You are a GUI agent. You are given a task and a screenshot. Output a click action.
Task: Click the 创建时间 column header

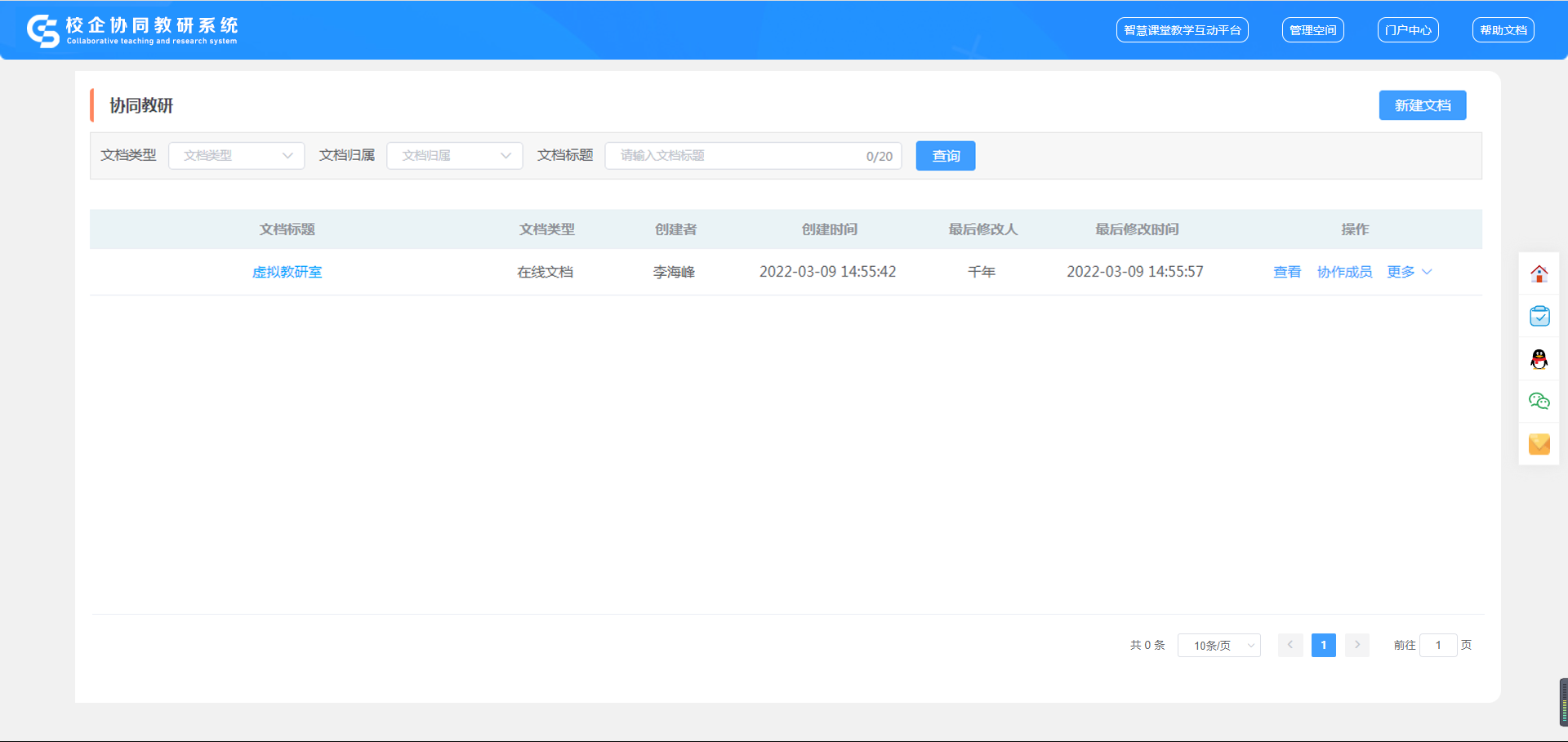830,229
